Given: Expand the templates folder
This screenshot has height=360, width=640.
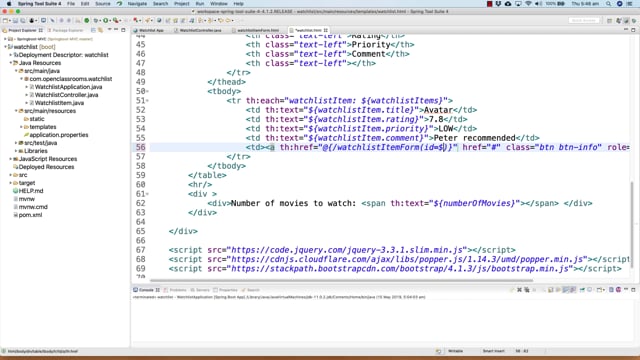Looking at the screenshot, I should coord(21,127).
